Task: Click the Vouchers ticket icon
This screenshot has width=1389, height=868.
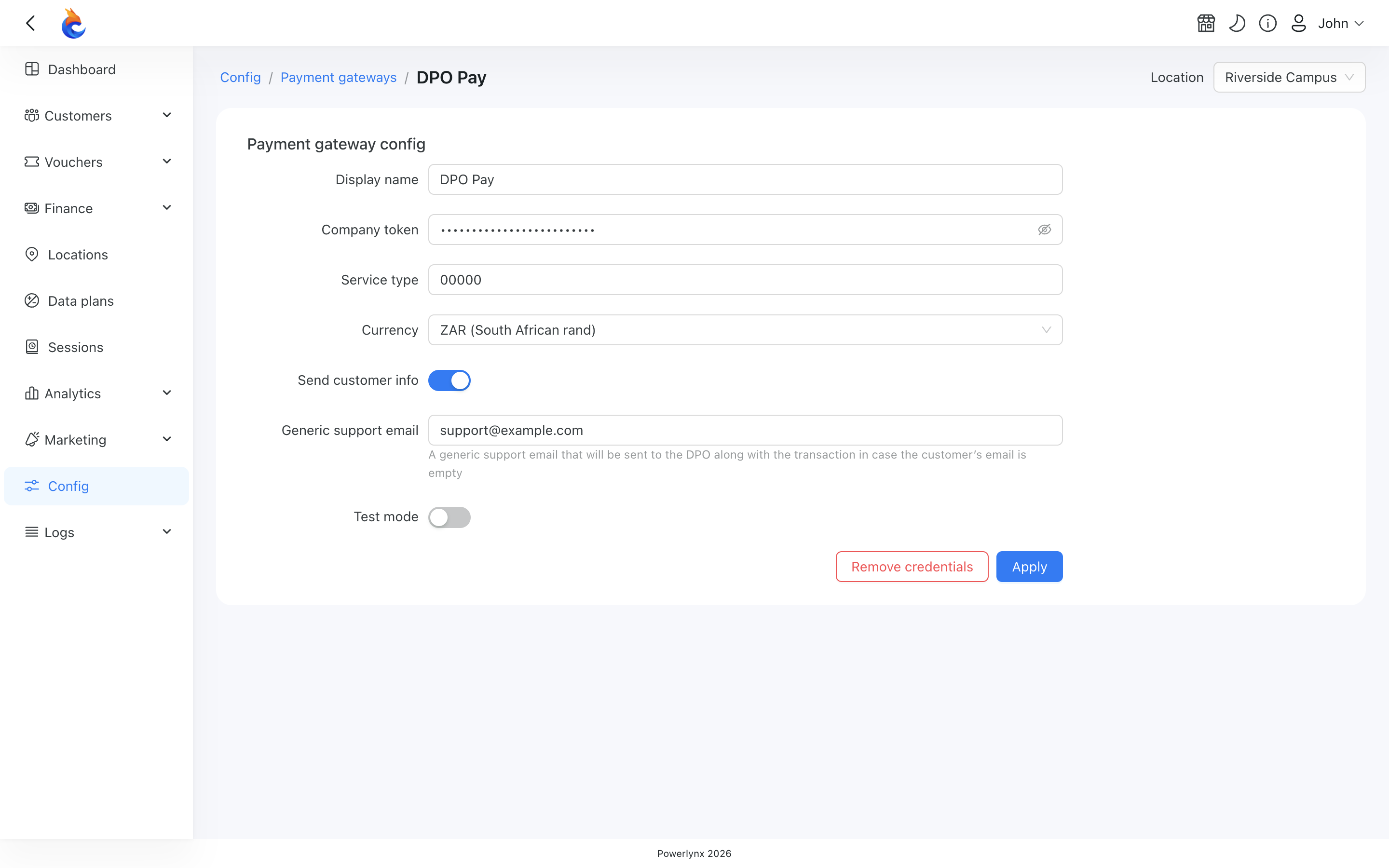Action: pyautogui.click(x=32, y=162)
